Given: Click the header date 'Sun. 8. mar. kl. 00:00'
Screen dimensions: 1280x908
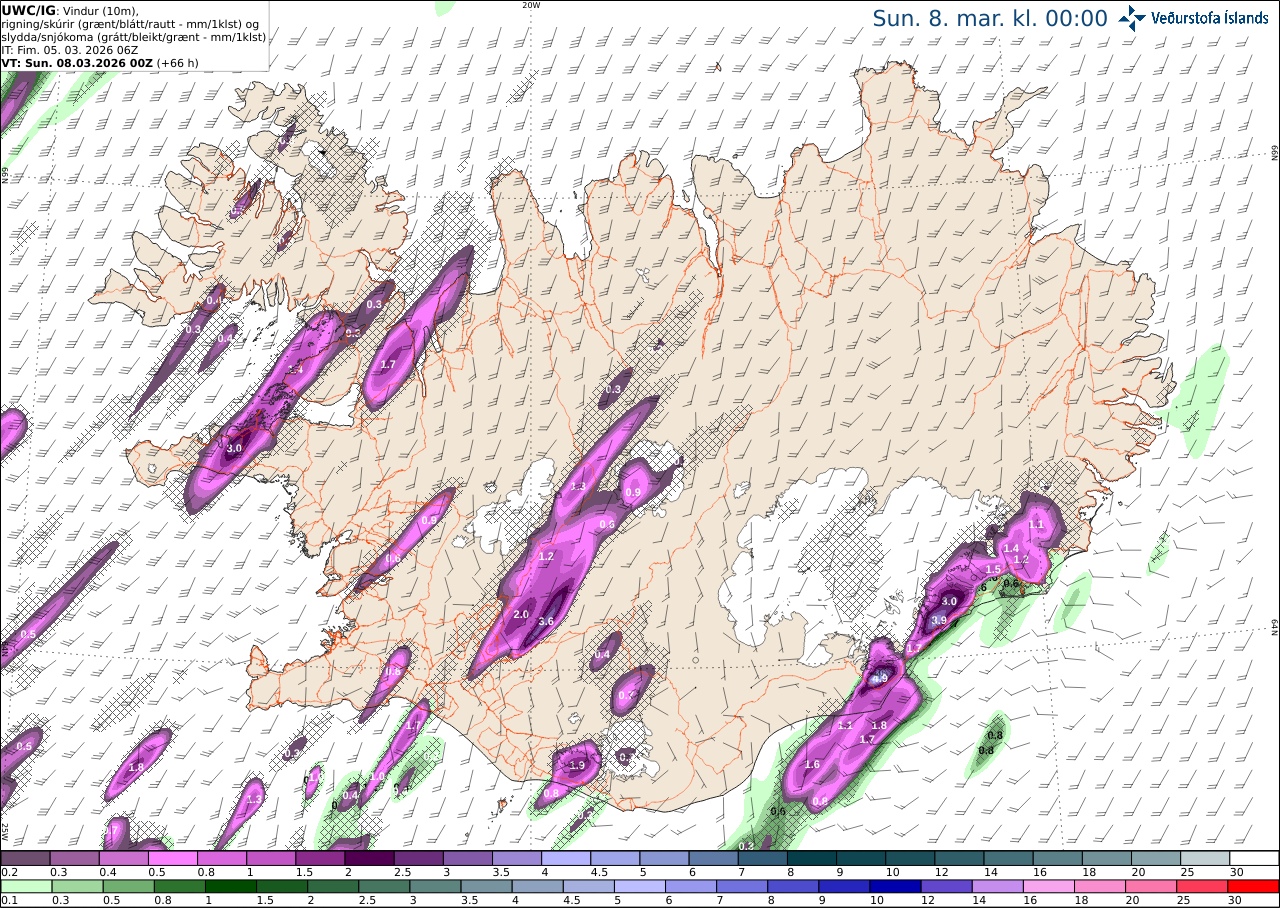Looking at the screenshot, I should pyautogui.click(x=990, y=19).
